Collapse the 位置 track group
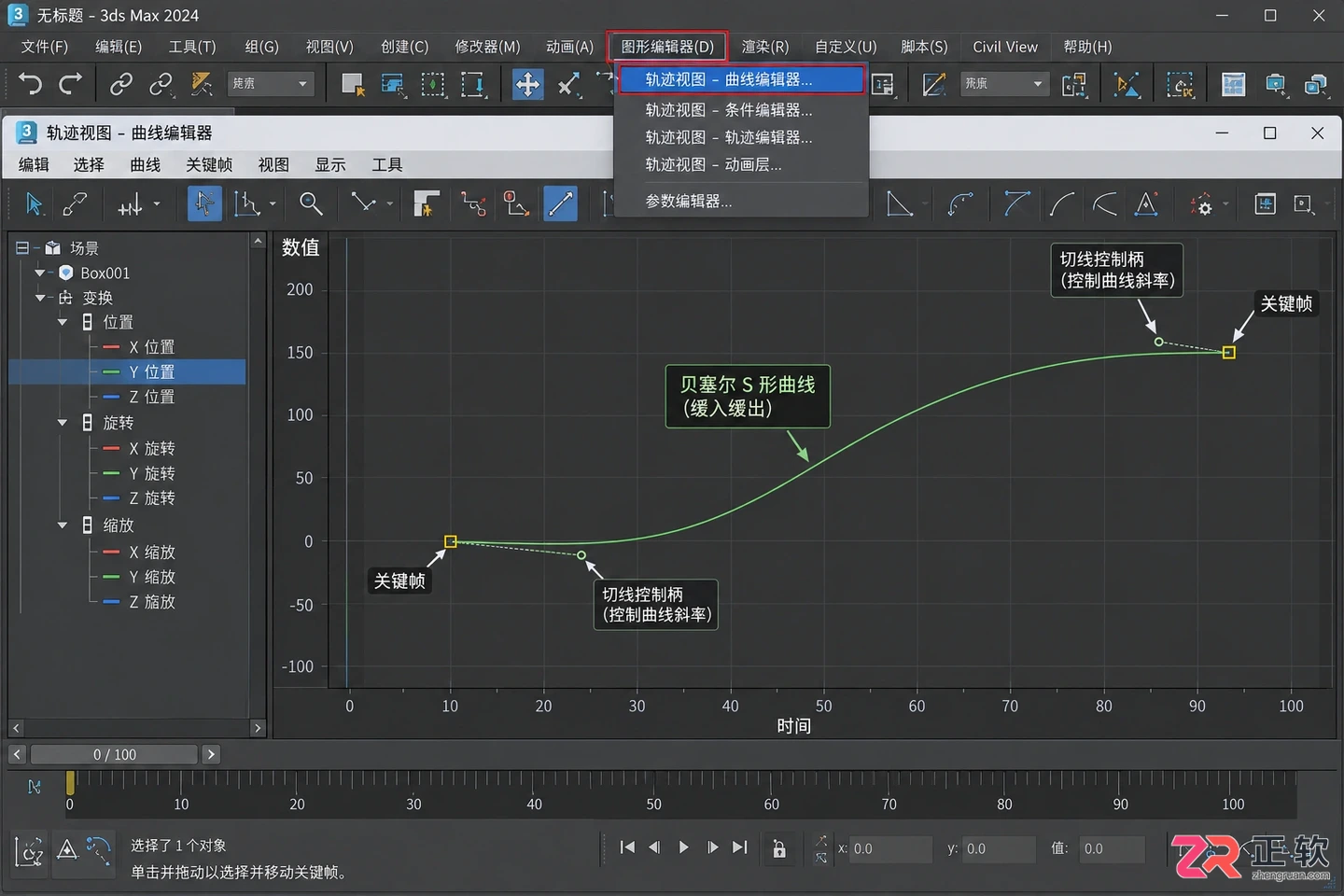1344x896 pixels. 63,322
